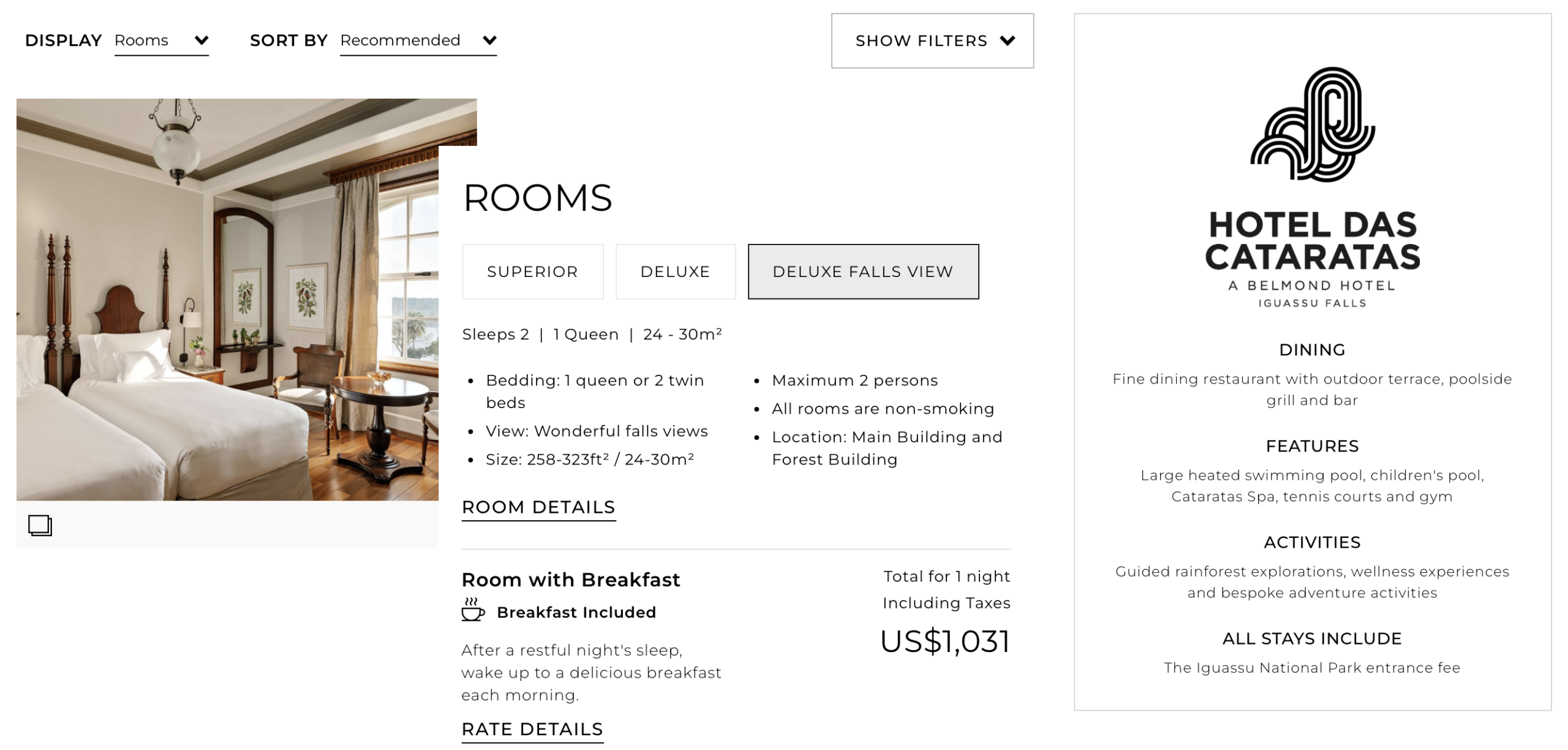Image resolution: width=1568 pixels, height=750 pixels.
Task: Click the Show Filters chevron icon
Action: 1008,40
